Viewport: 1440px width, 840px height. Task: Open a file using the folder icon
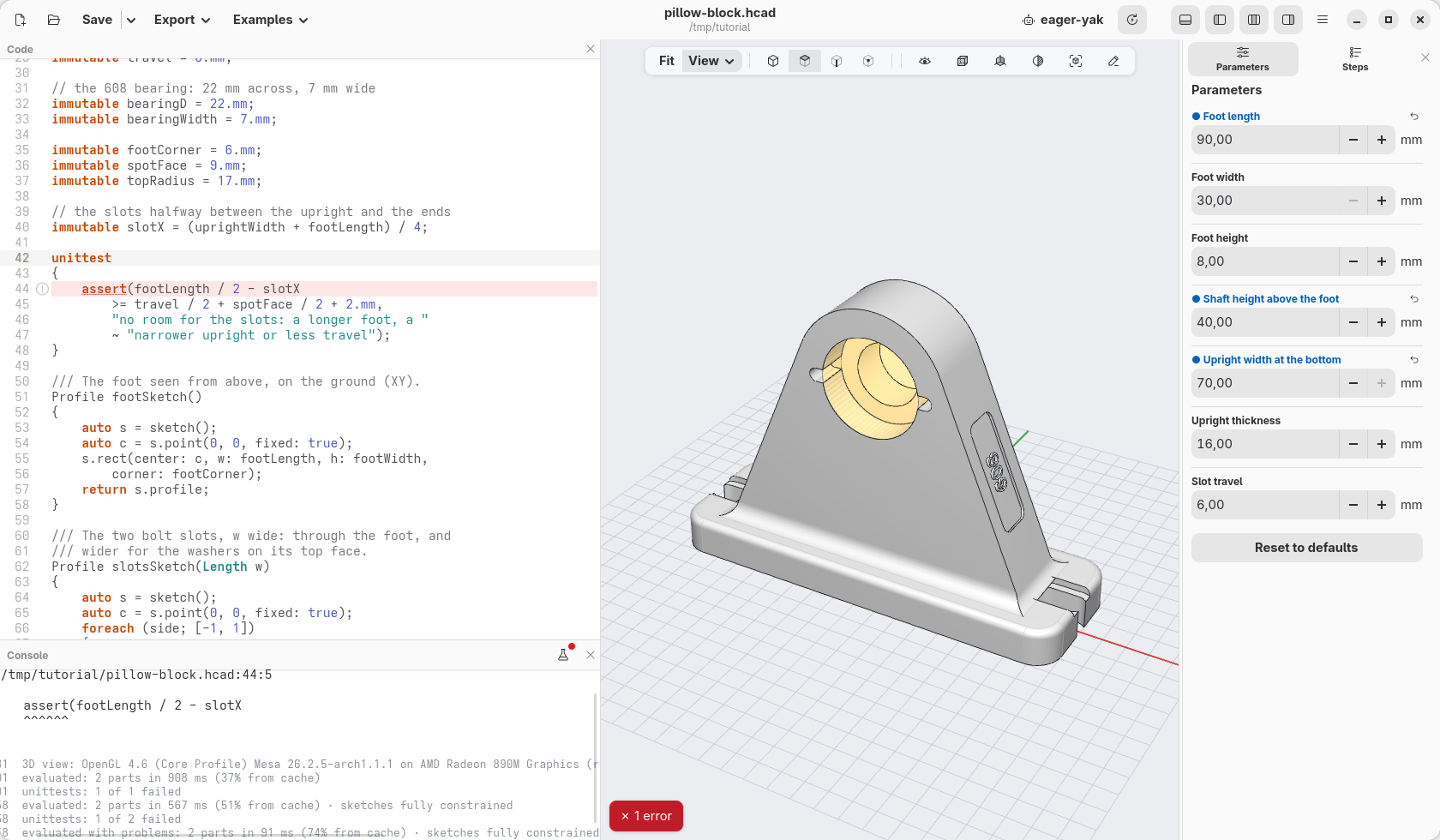(x=54, y=20)
